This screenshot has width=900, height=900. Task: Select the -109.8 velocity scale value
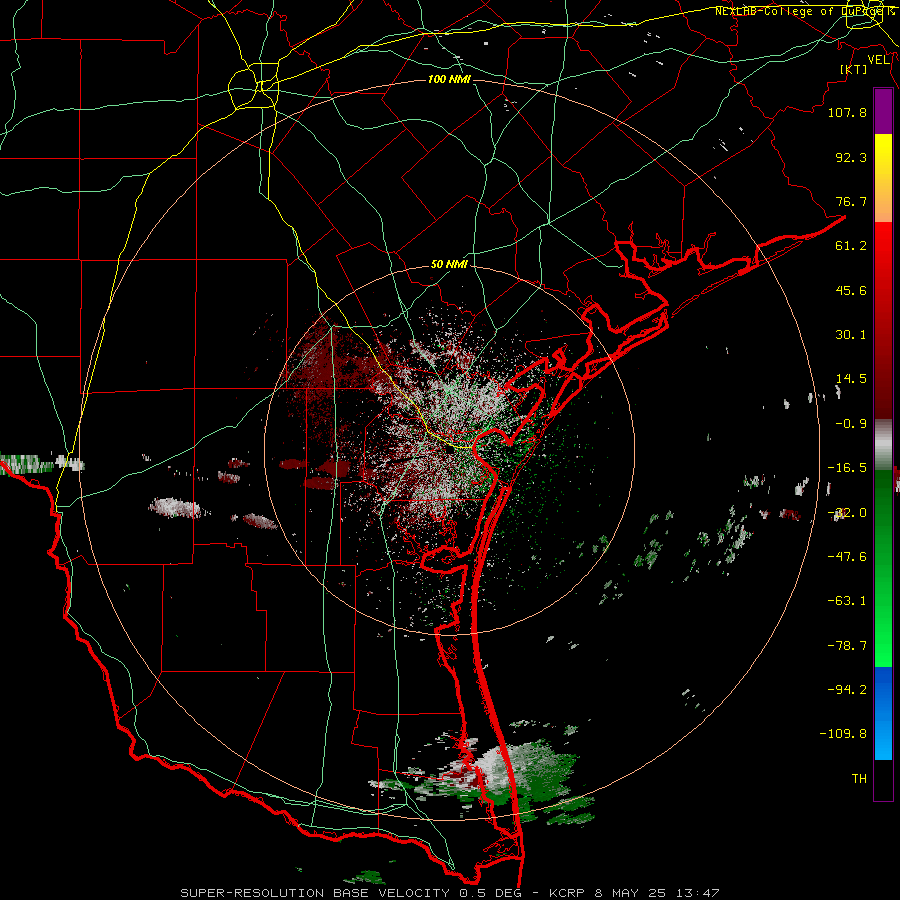(x=843, y=734)
